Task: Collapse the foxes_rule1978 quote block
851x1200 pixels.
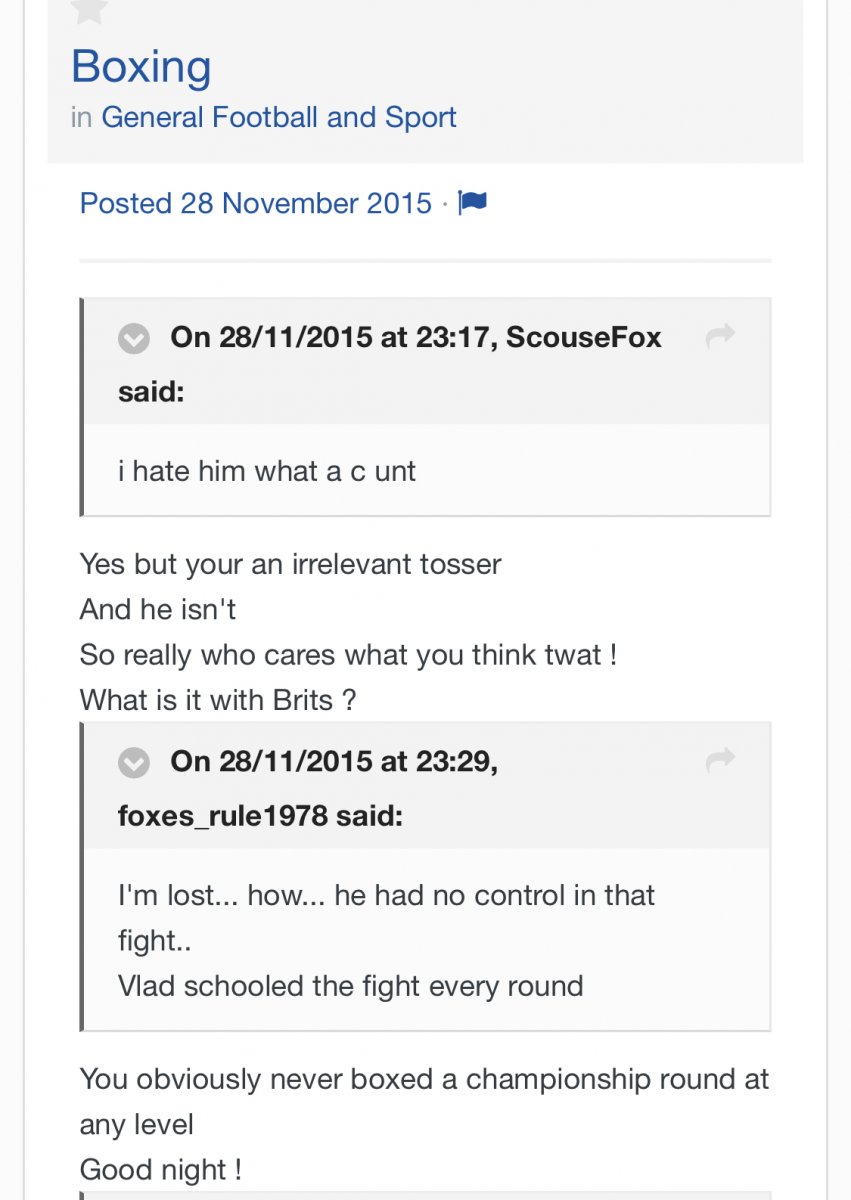Action: [134, 763]
